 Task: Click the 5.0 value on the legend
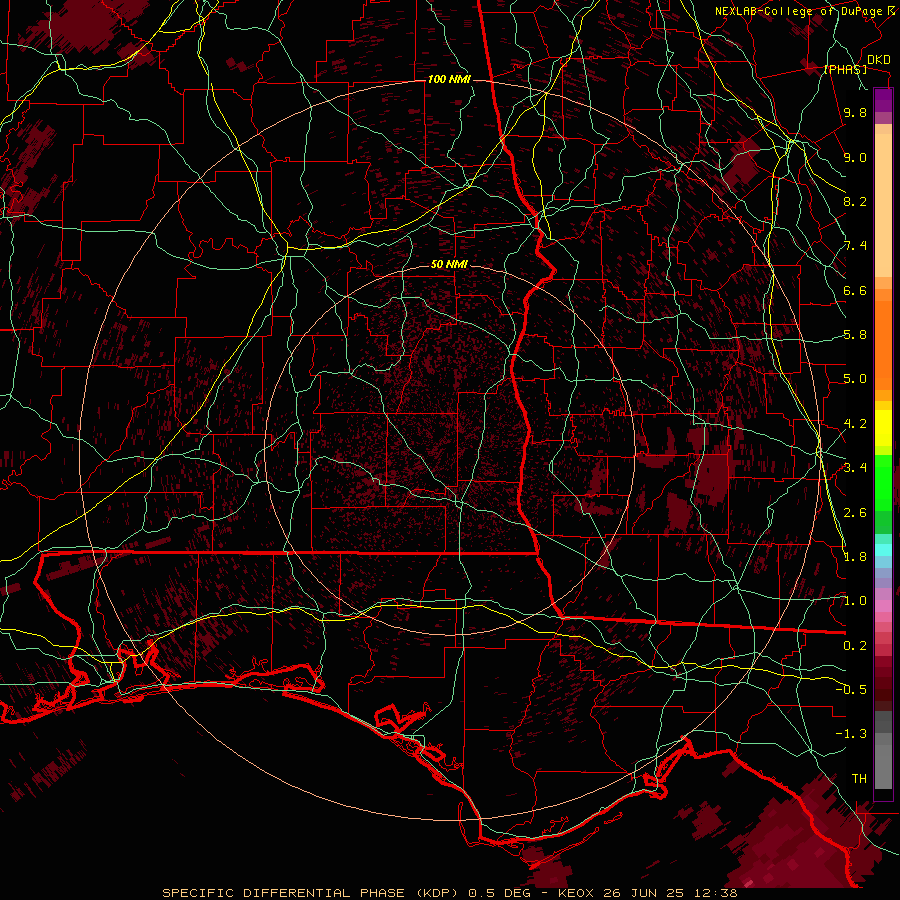tap(855, 379)
